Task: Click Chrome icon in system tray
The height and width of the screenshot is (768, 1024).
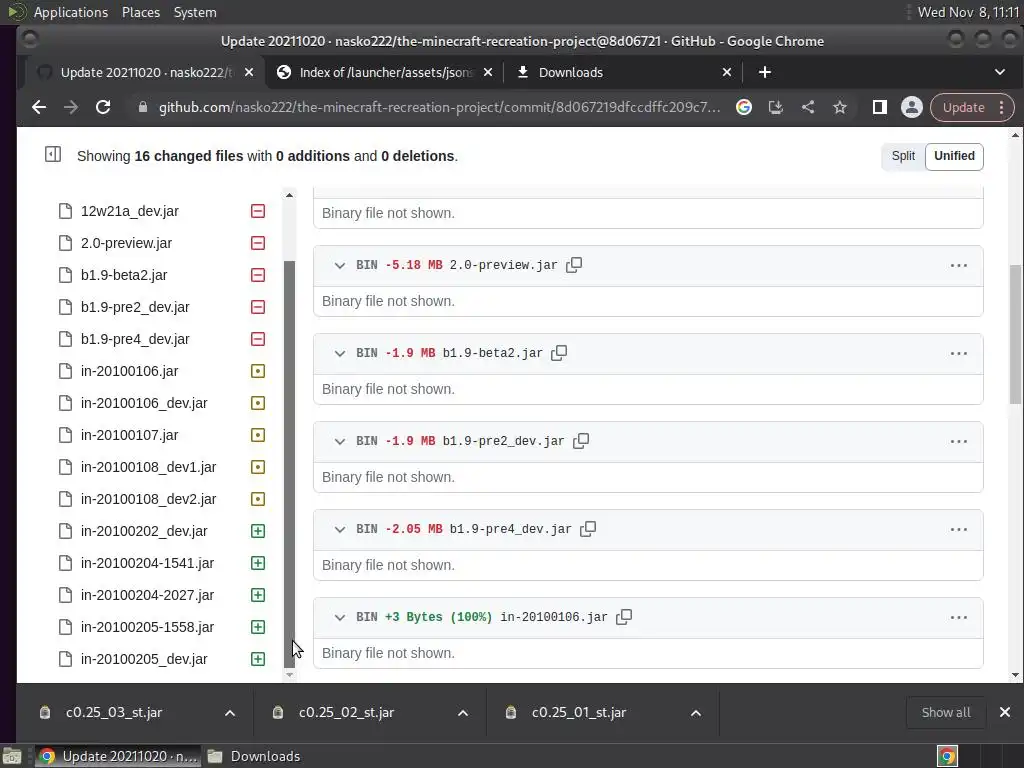Action: [x=947, y=756]
